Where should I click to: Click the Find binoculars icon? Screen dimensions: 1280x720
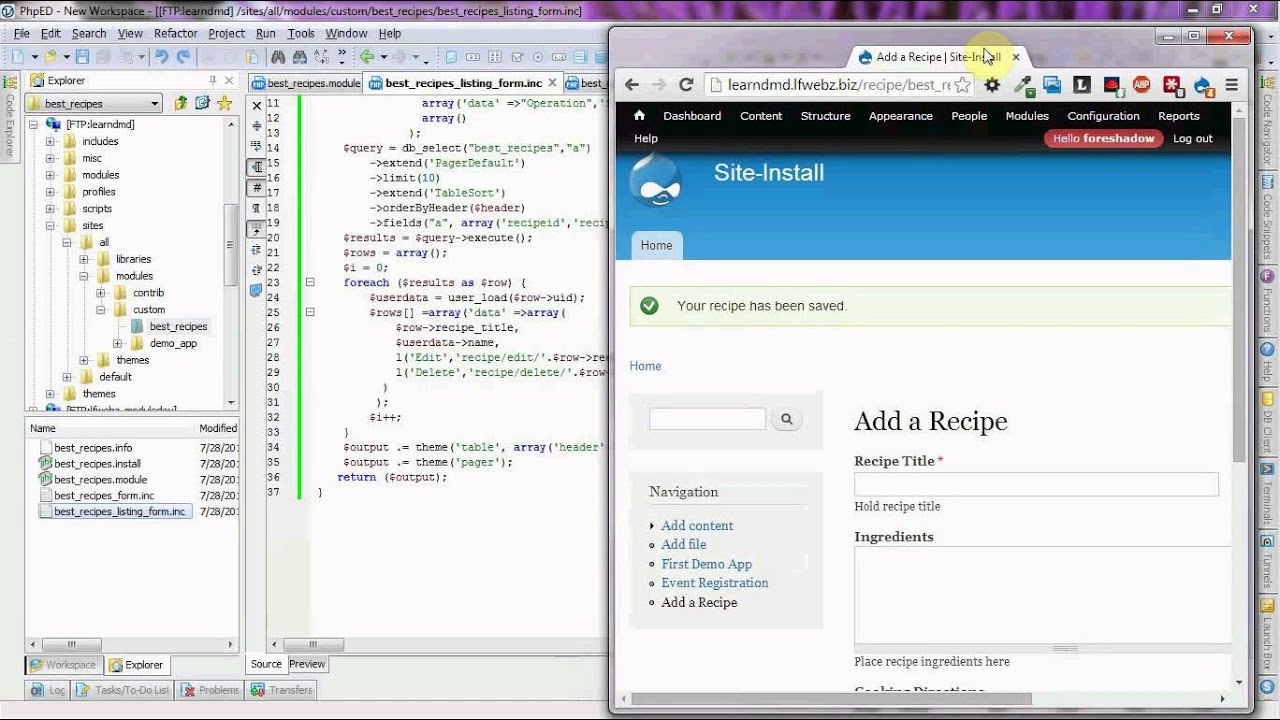point(278,57)
